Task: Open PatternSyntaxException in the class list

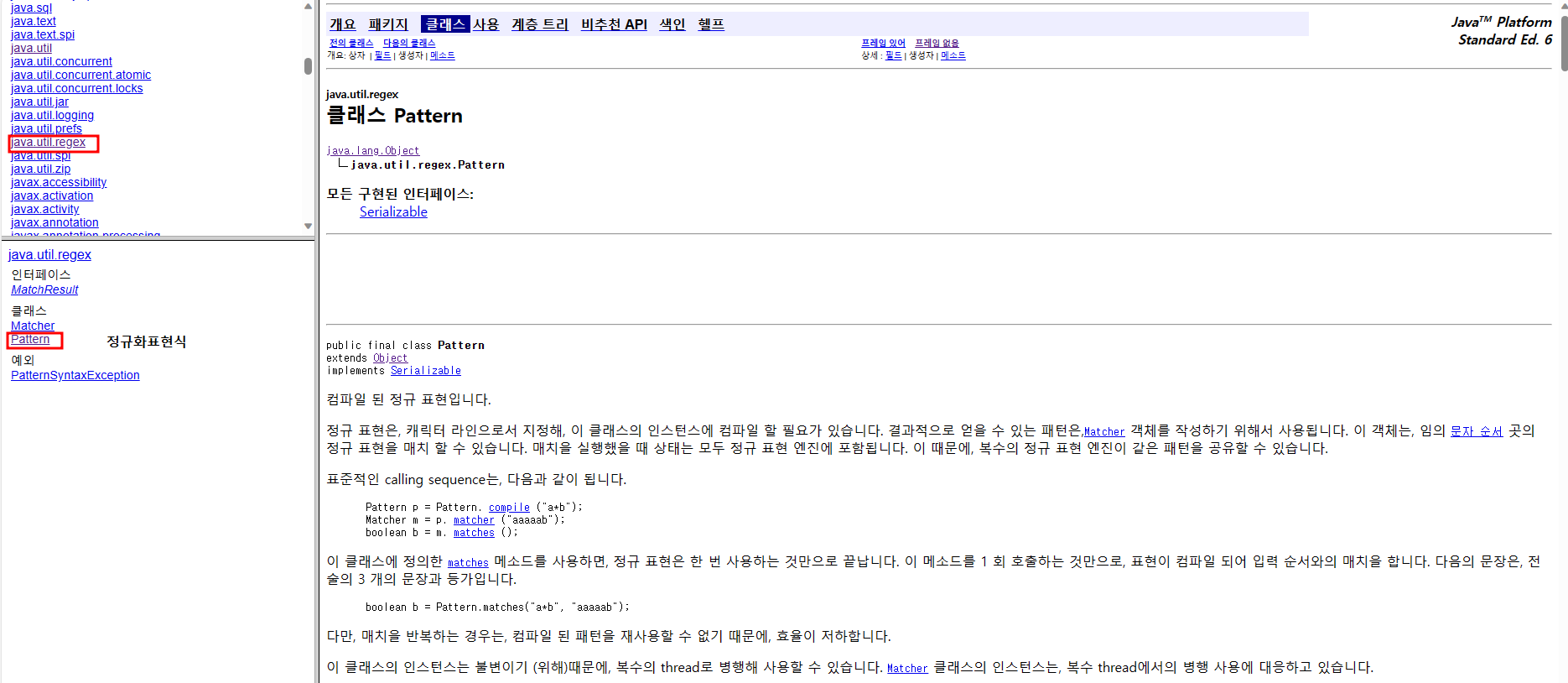Action: [x=75, y=375]
